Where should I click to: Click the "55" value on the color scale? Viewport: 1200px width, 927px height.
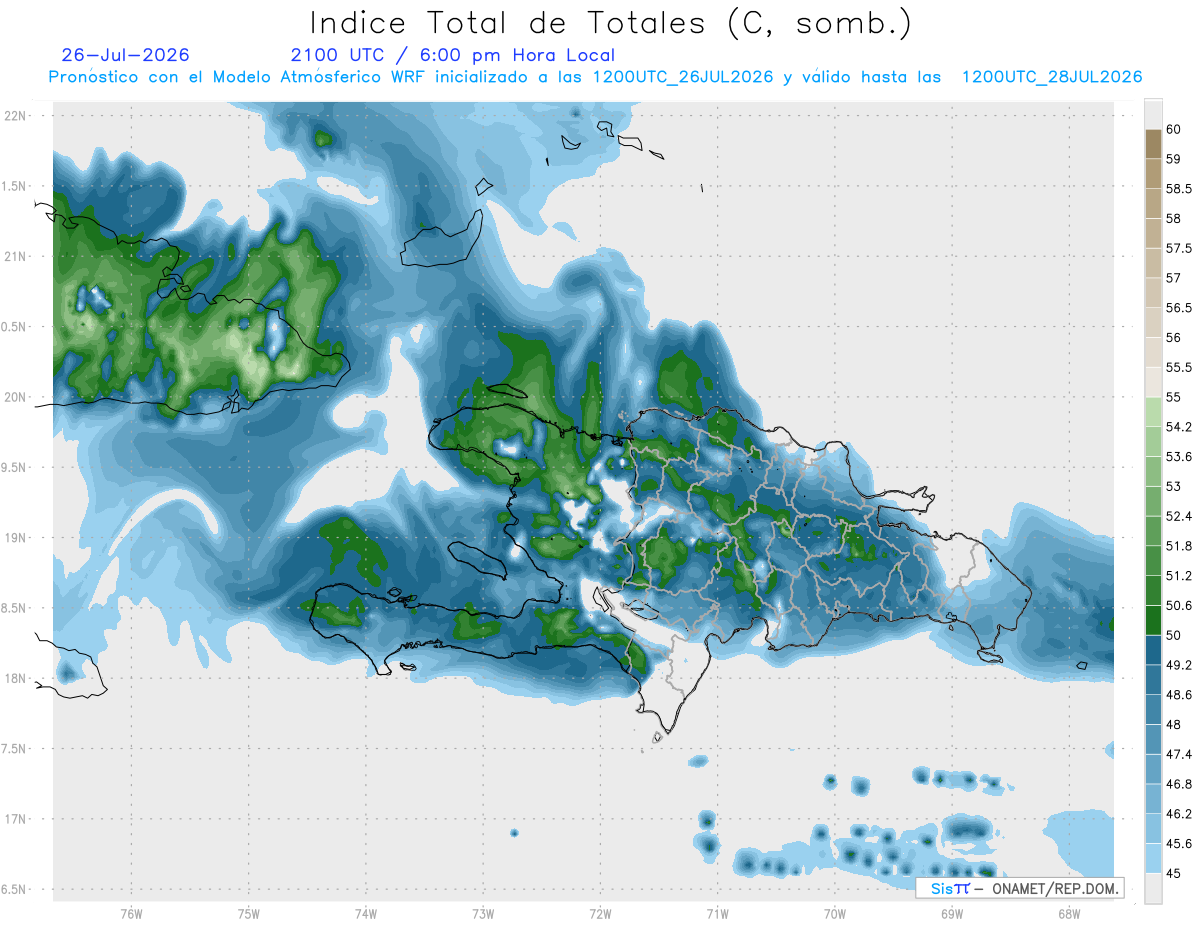[1173, 397]
